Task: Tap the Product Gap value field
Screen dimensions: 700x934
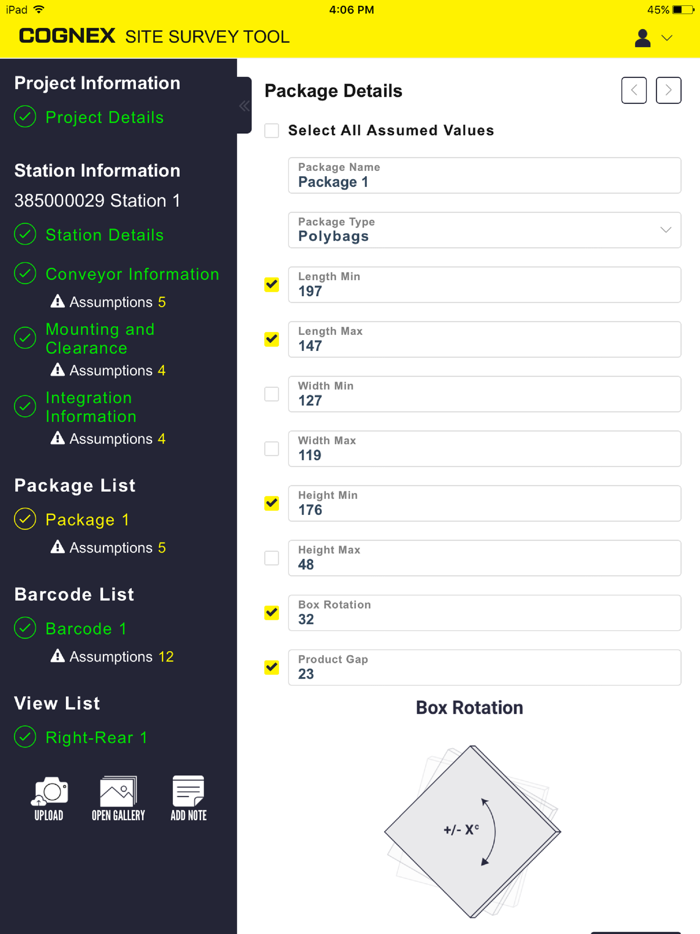Action: pos(484,668)
